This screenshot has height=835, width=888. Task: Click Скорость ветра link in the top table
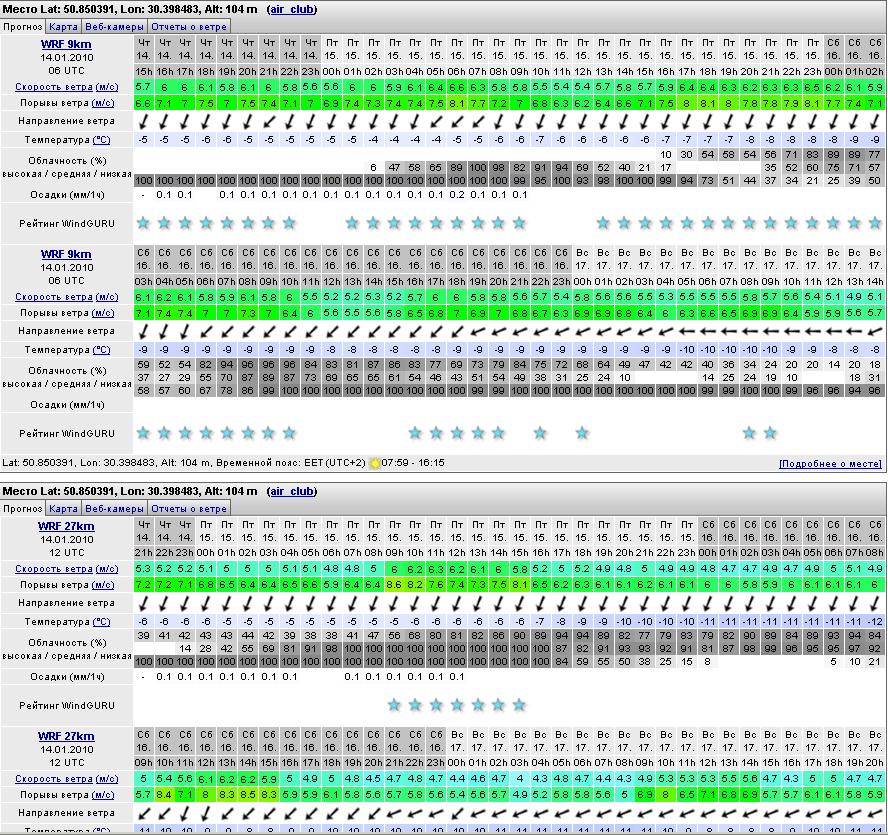(53, 87)
